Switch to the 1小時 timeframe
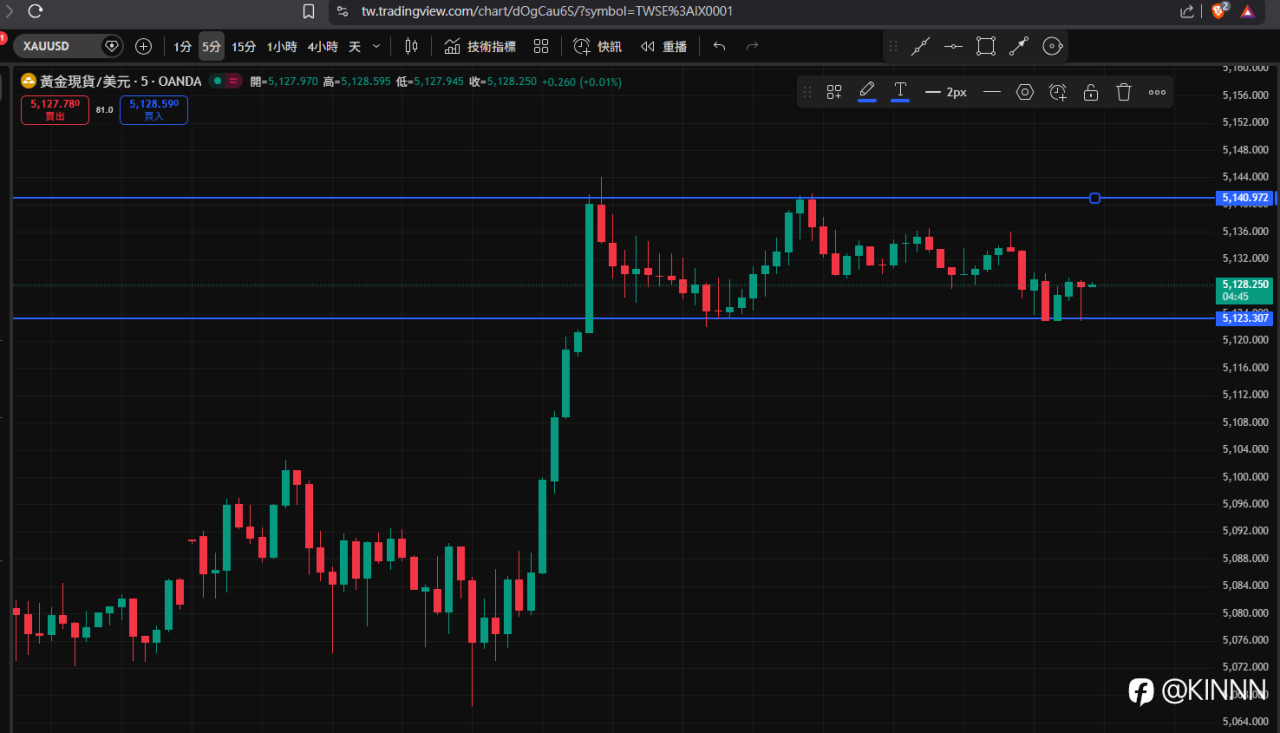1280x733 pixels. (x=282, y=46)
